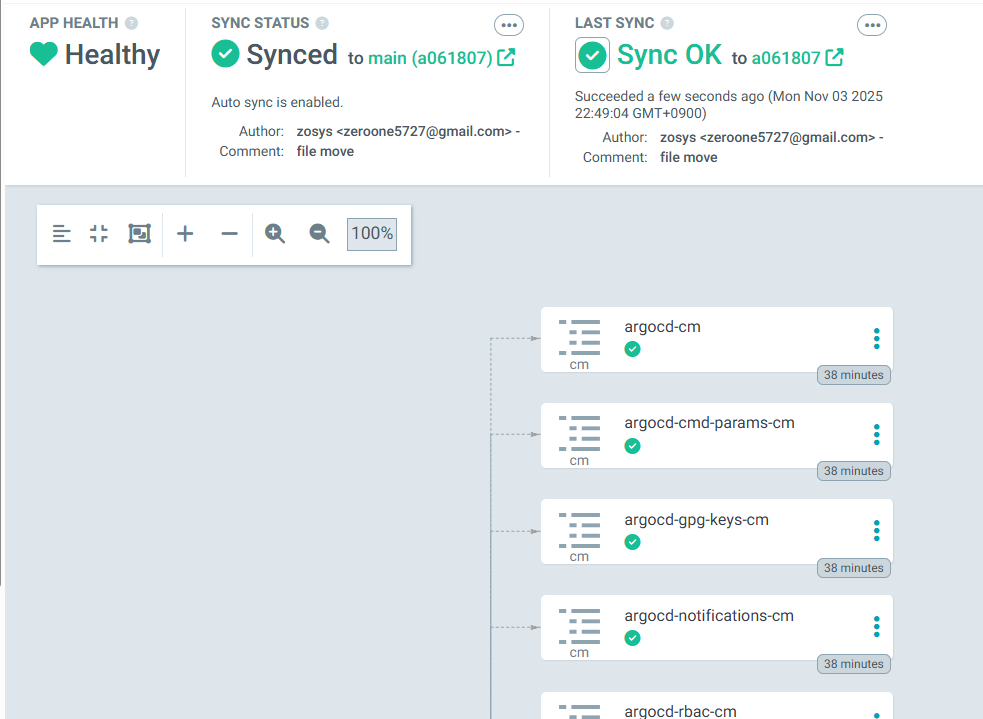Click the App Health help question icon
The height and width of the screenshot is (719, 983).
click(x=131, y=23)
